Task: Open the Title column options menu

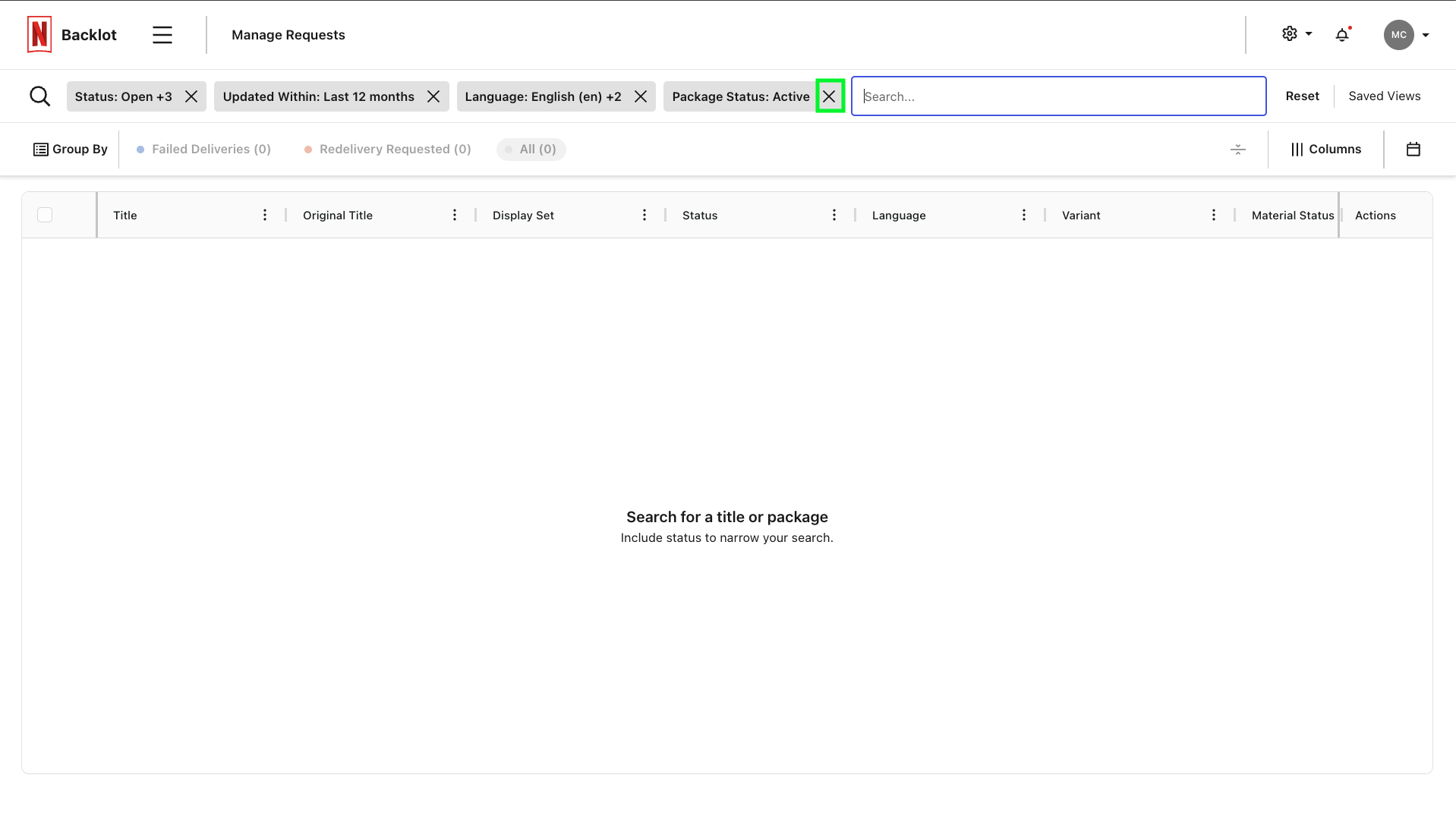Action: (265, 215)
